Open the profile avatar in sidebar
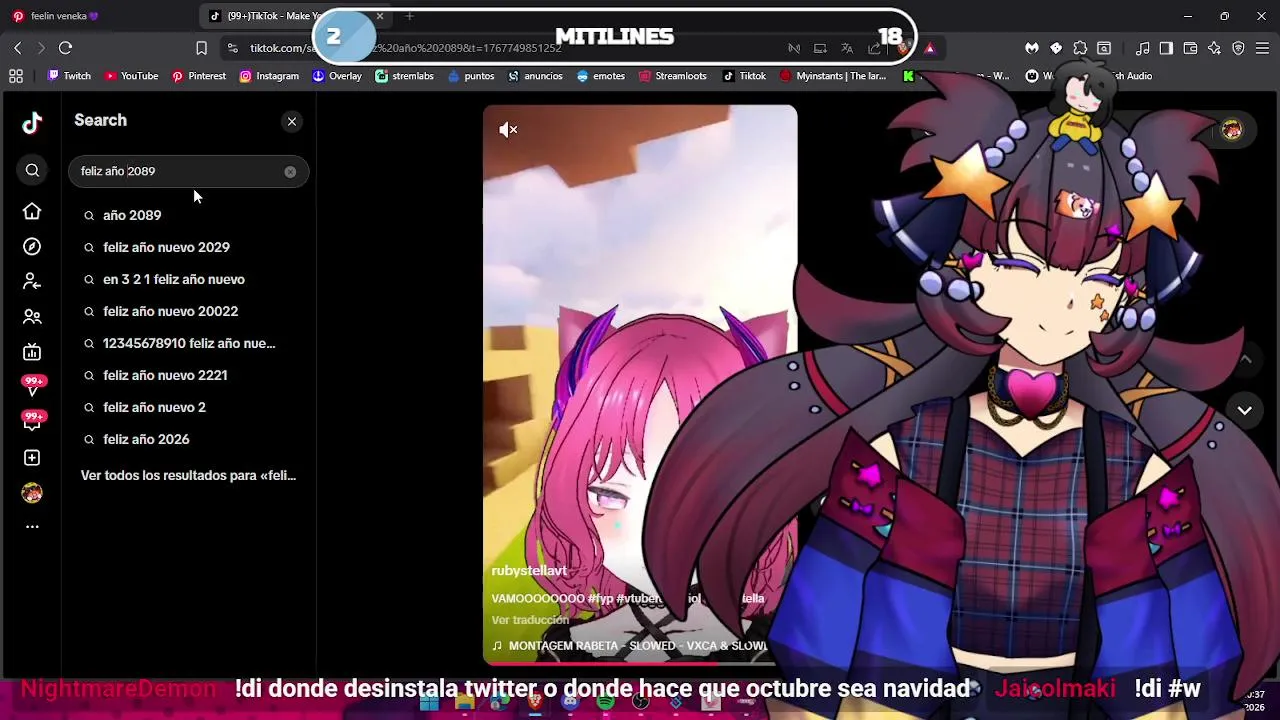 32,493
